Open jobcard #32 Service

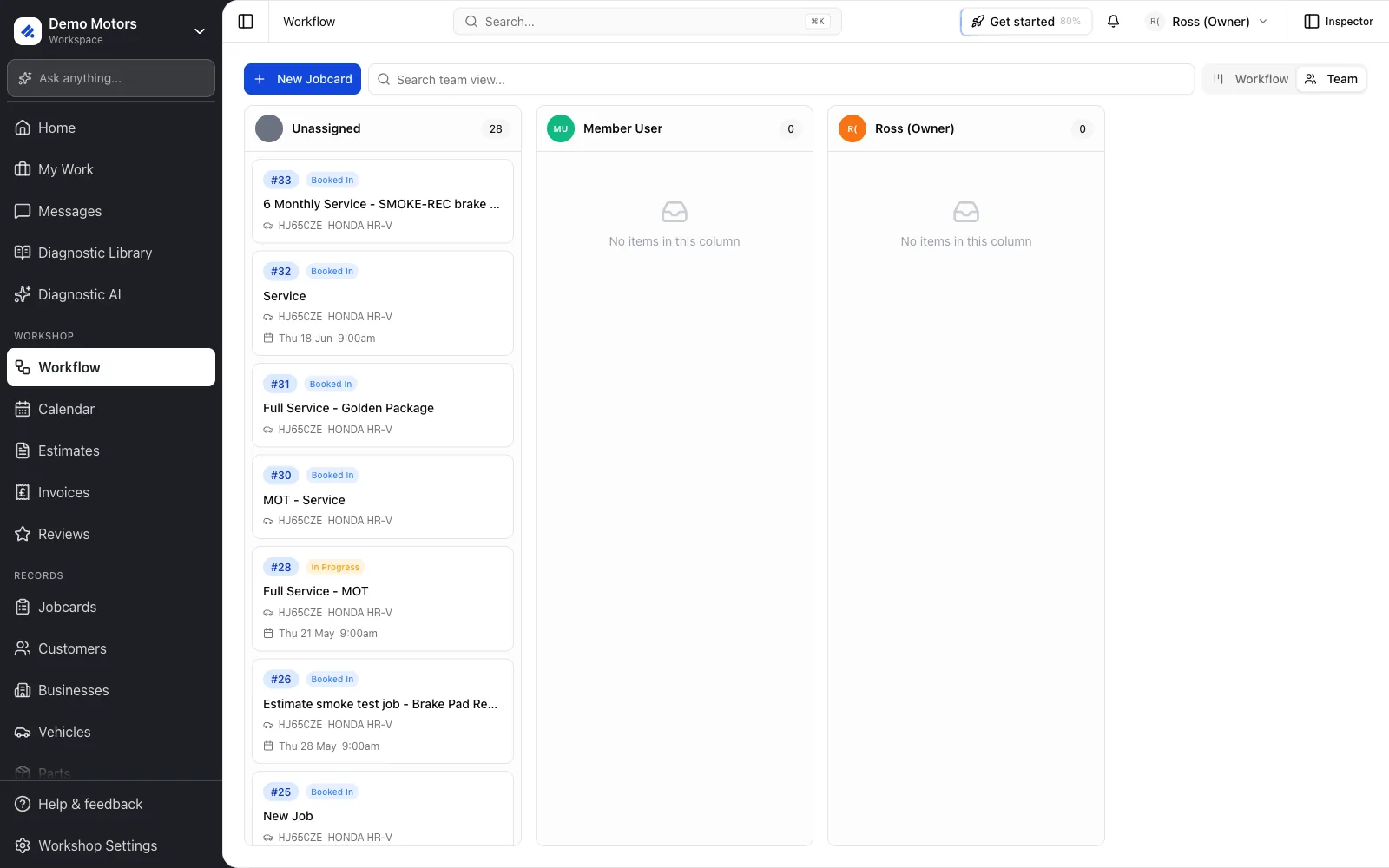click(383, 303)
